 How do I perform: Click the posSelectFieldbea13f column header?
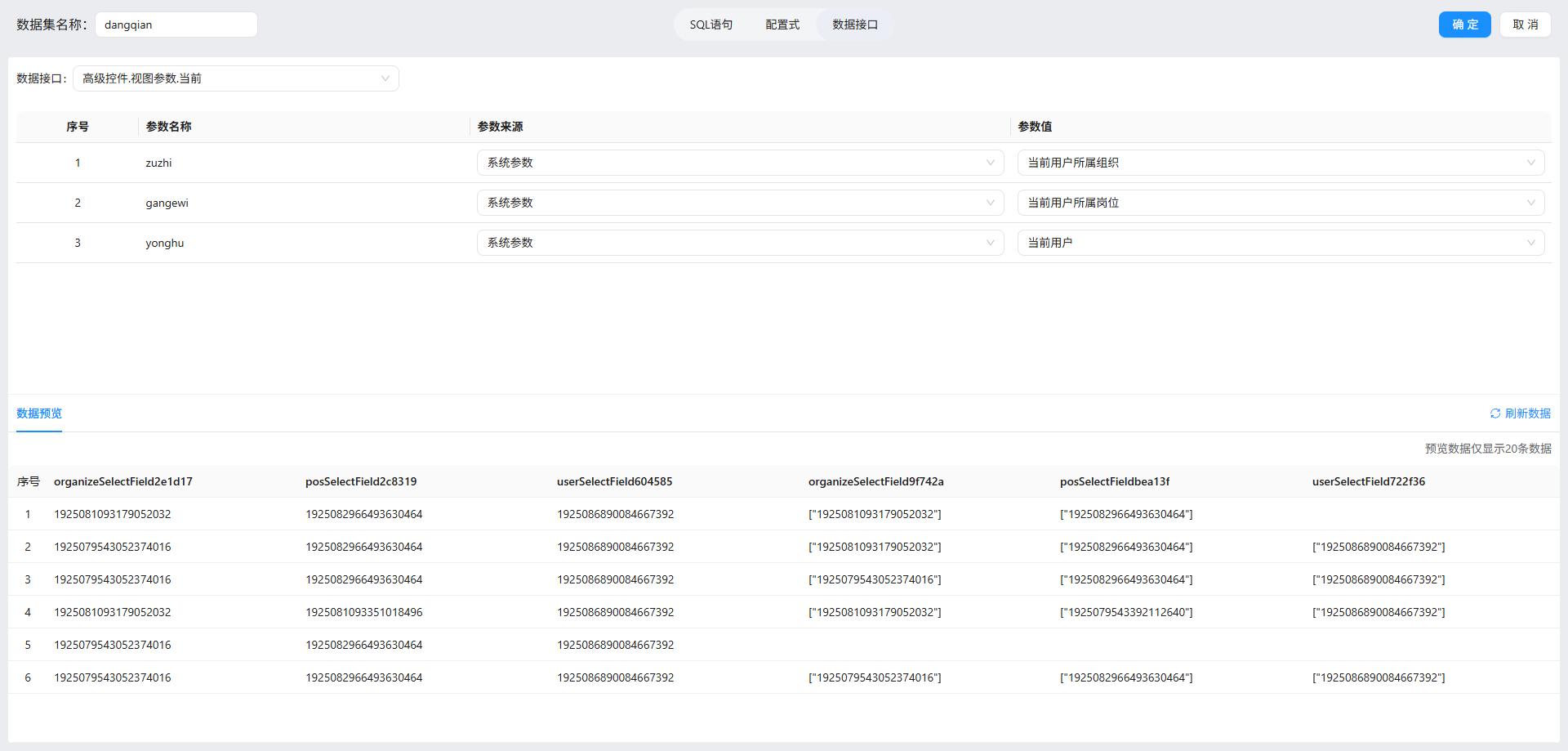[1115, 481]
